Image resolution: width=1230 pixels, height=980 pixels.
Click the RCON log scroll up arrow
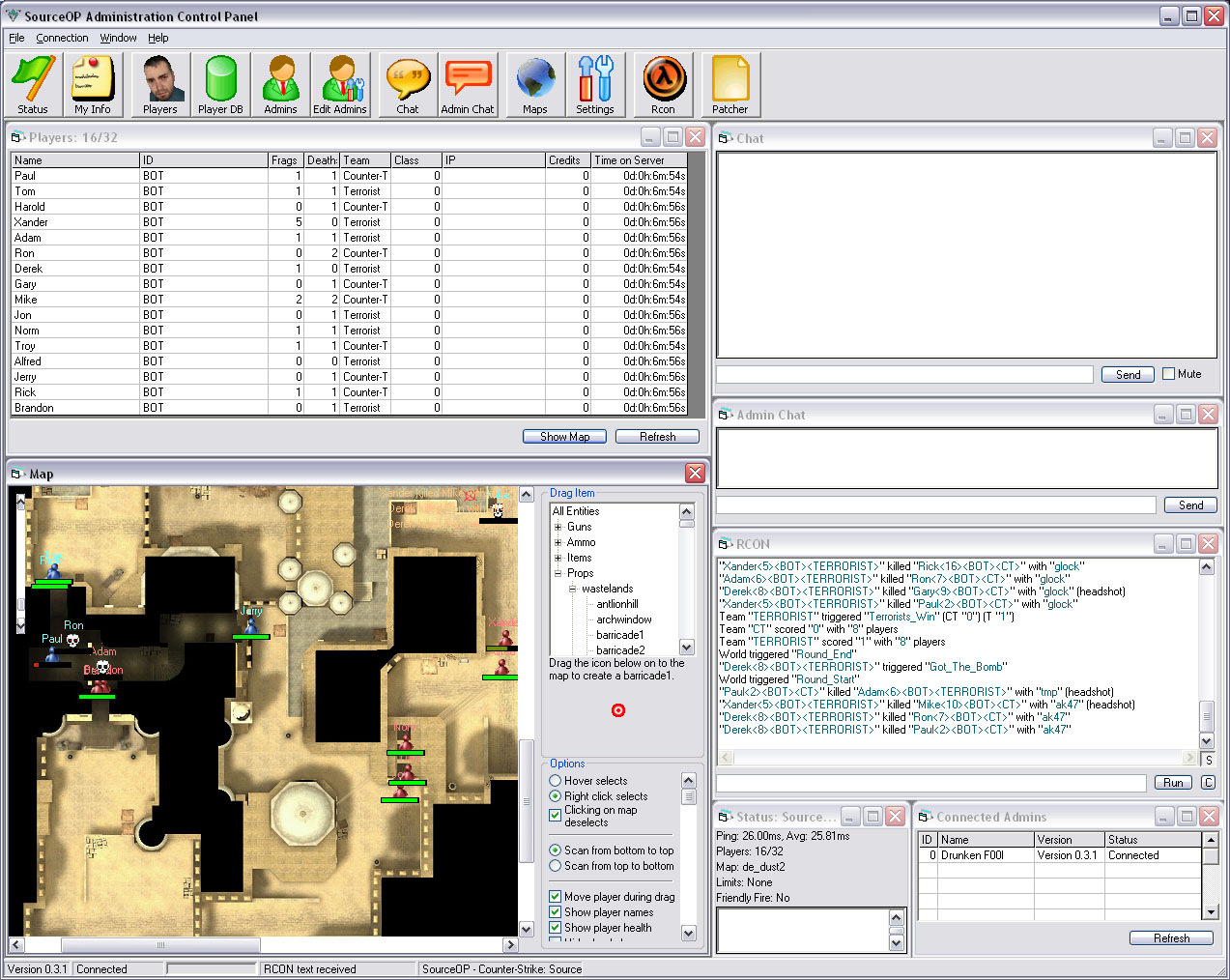click(x=1207, y=567)
